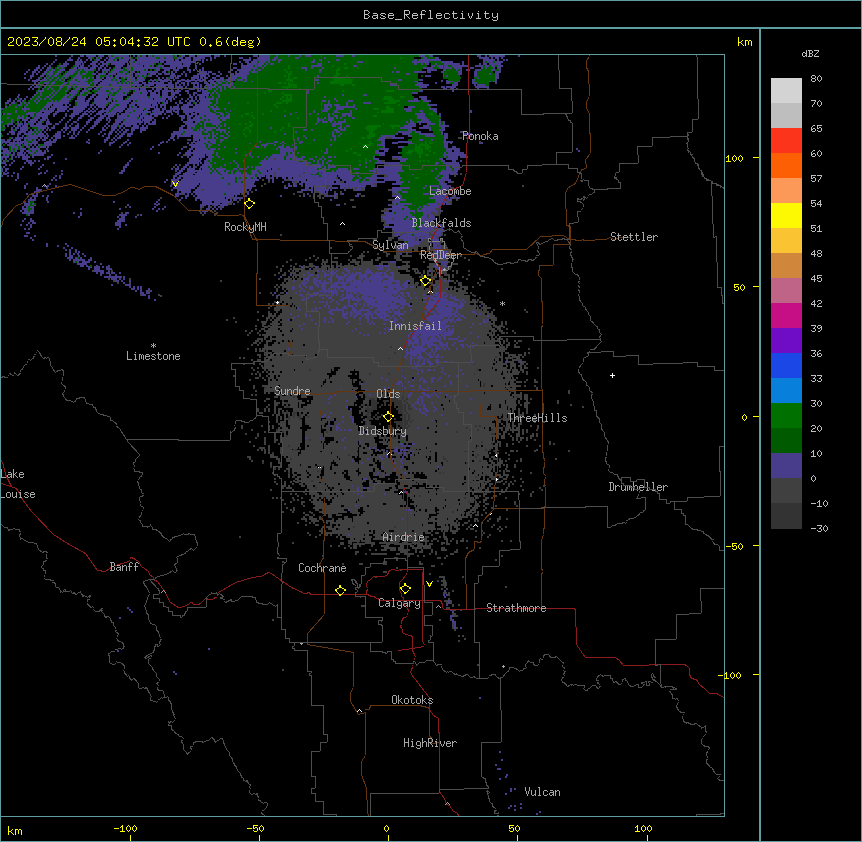Click the yellow diamond marker south of RedDeer
The width and height of the screenshot is (862, 842).
(x=426, y=281)
